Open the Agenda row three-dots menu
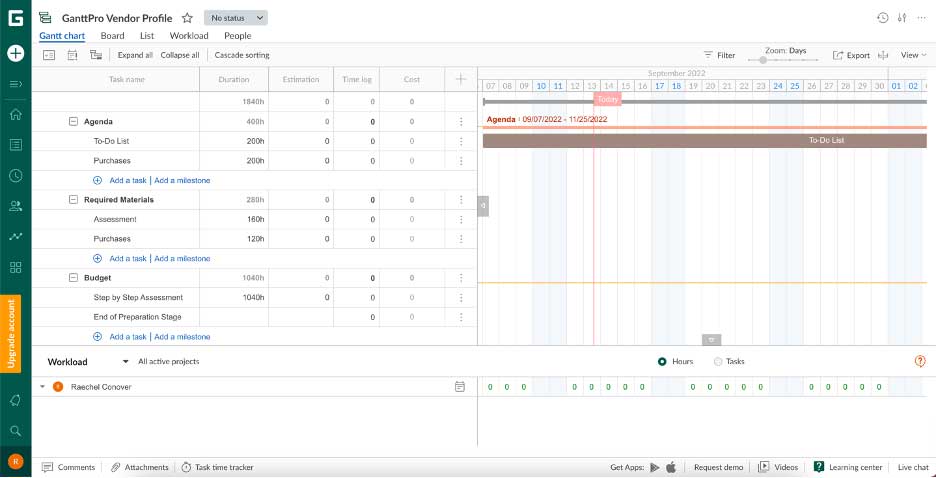This screenshot has width=936, height=478. click(461, 122)
